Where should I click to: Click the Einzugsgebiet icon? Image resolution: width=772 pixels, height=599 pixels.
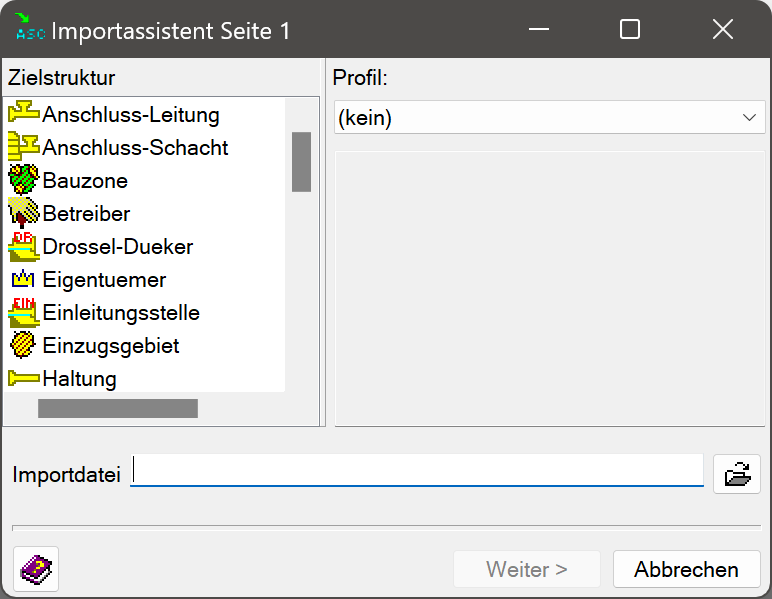tap(24, 345)
